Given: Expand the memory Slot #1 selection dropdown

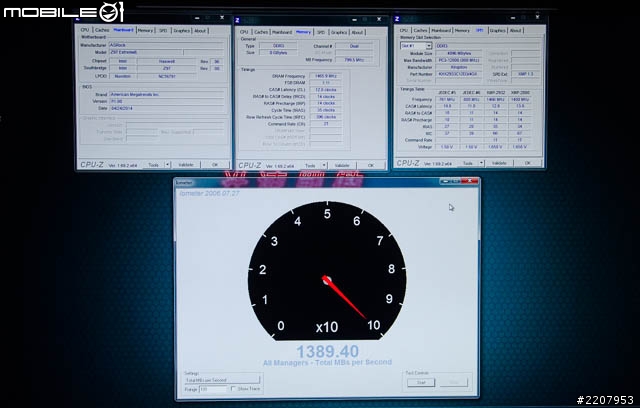Looking at the screenshot, I should tap(429, 46).
